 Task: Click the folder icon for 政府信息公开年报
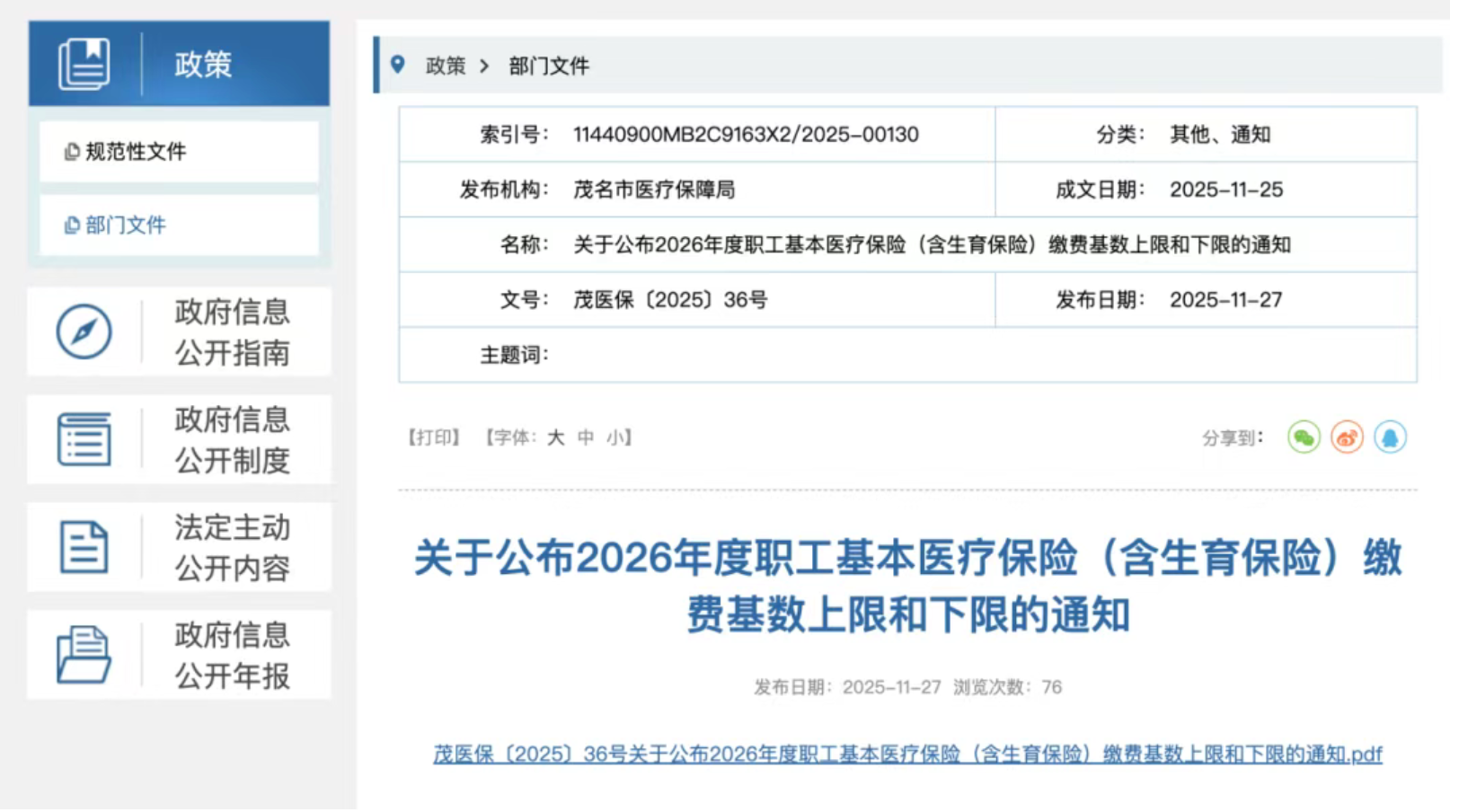pyautogui.click(x=84, y=656)
